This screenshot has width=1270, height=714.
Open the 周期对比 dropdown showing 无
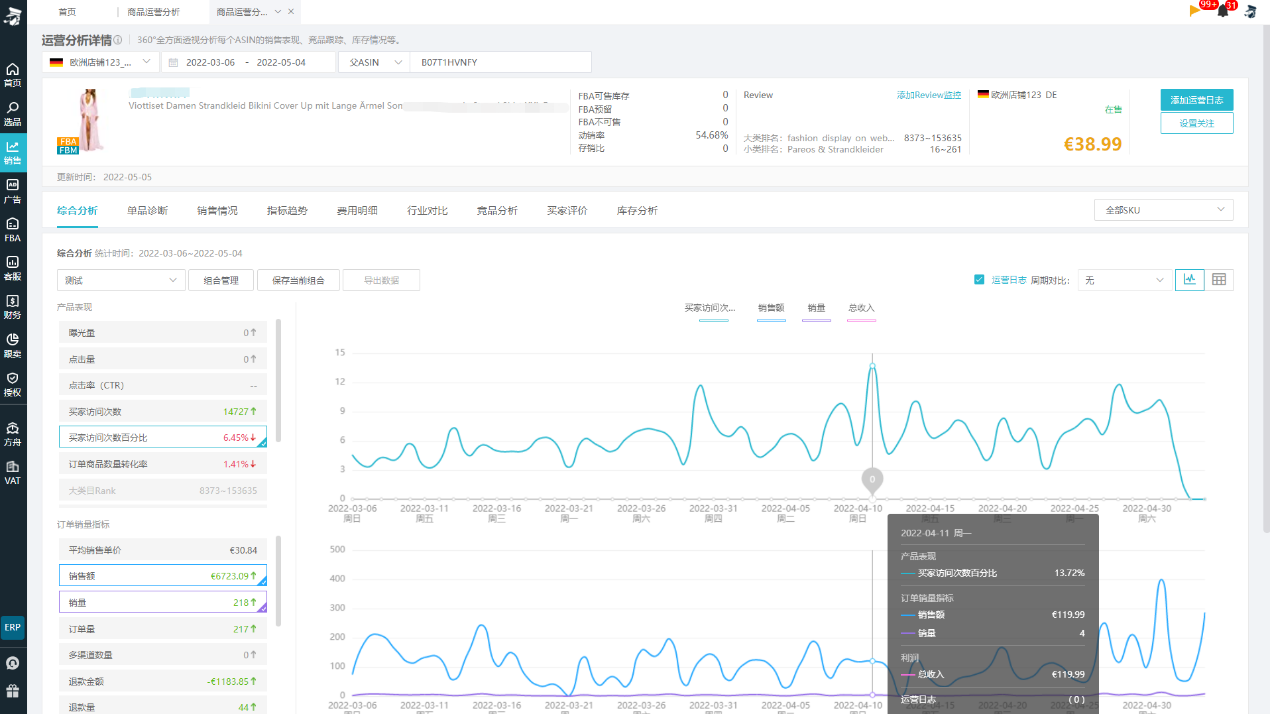tap(1124, 280)
